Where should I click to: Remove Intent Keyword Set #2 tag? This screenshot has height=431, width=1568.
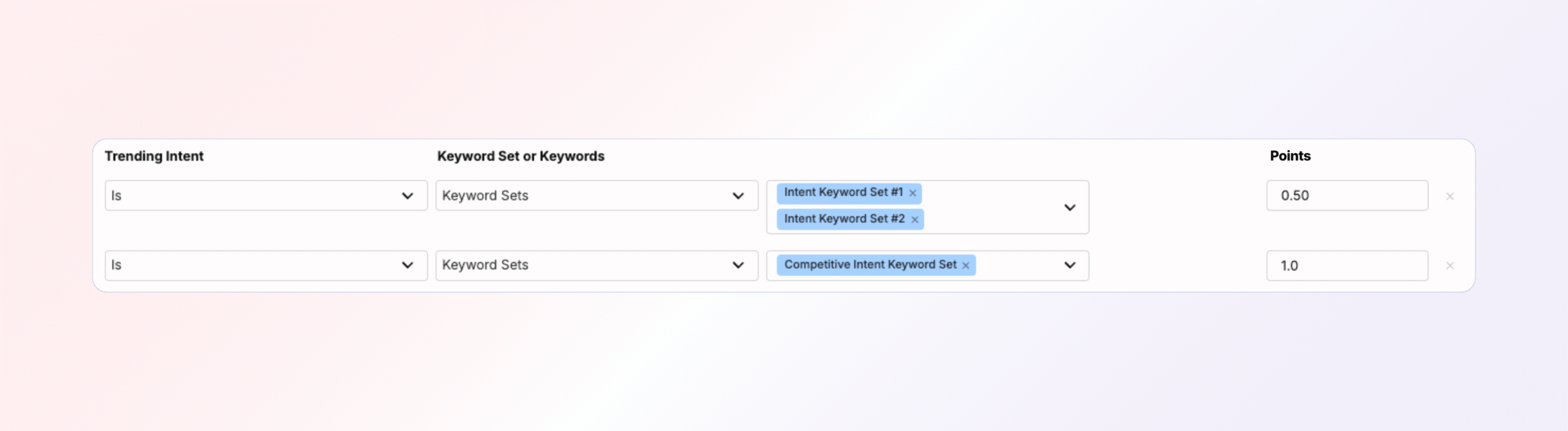click(x=914, y=219)
